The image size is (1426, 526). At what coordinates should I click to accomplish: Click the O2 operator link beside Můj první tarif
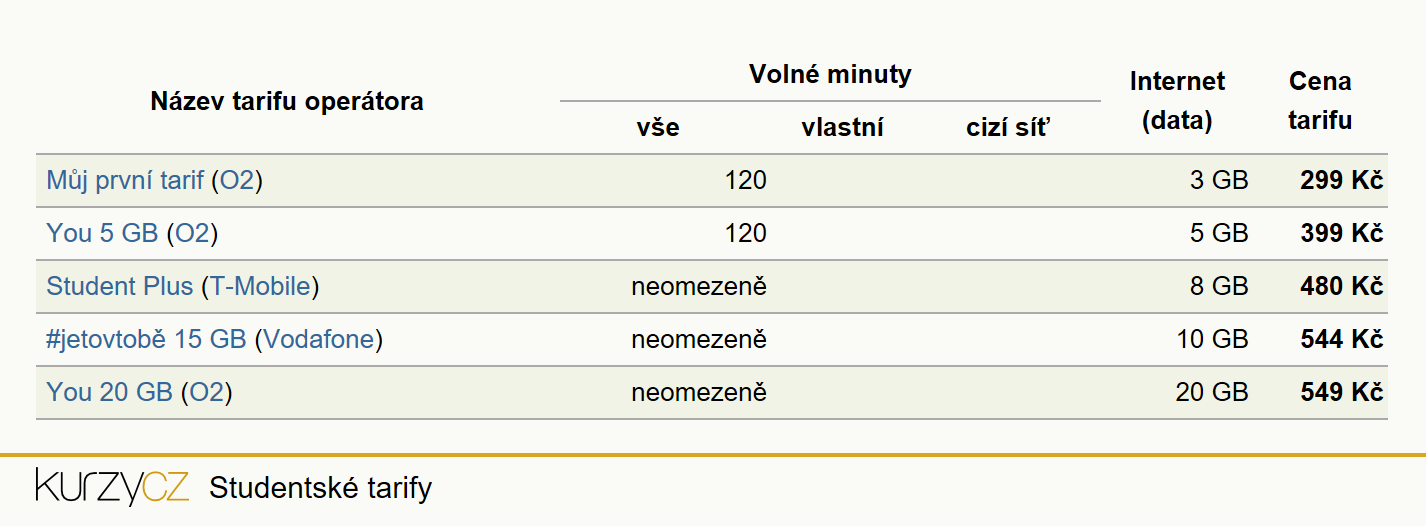click(x=238, y=181)
